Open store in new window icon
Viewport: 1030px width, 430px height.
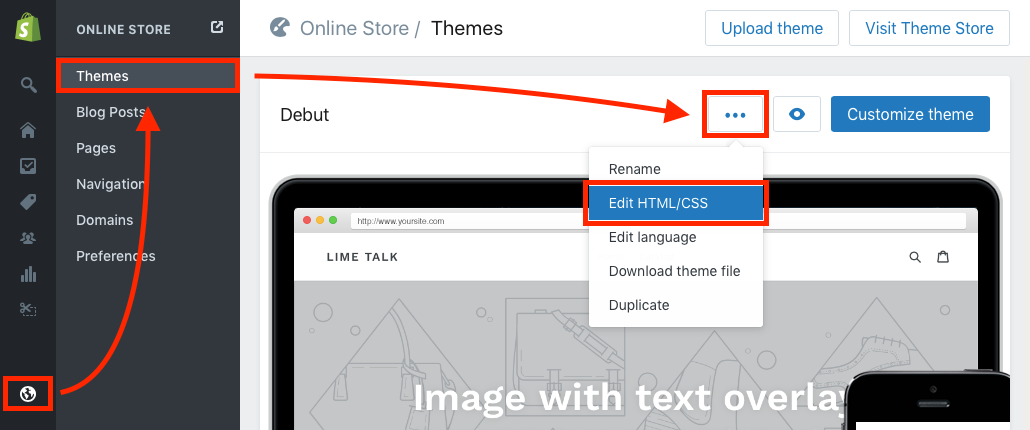coord(217,28)
